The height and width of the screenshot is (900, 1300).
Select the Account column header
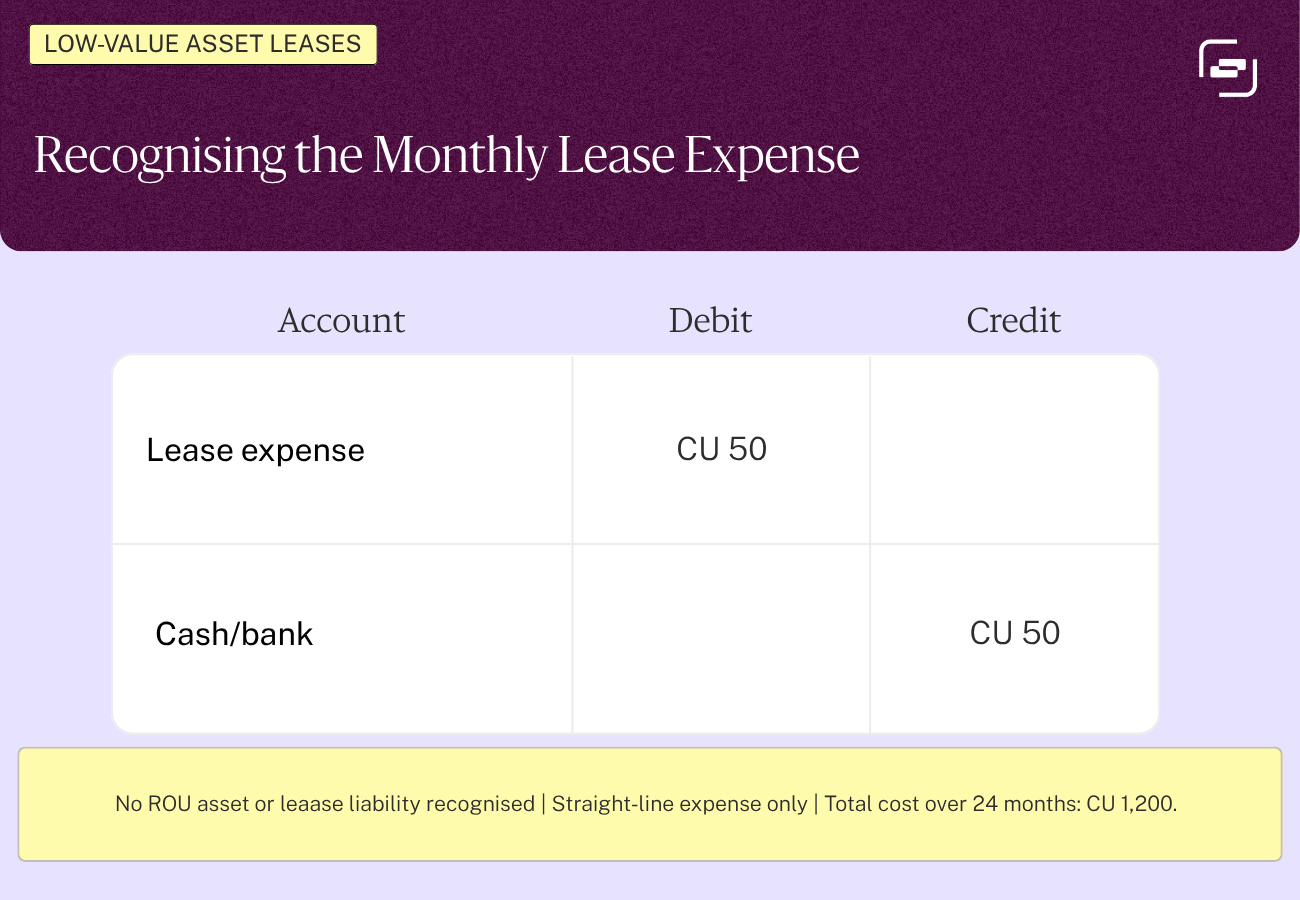341,320
